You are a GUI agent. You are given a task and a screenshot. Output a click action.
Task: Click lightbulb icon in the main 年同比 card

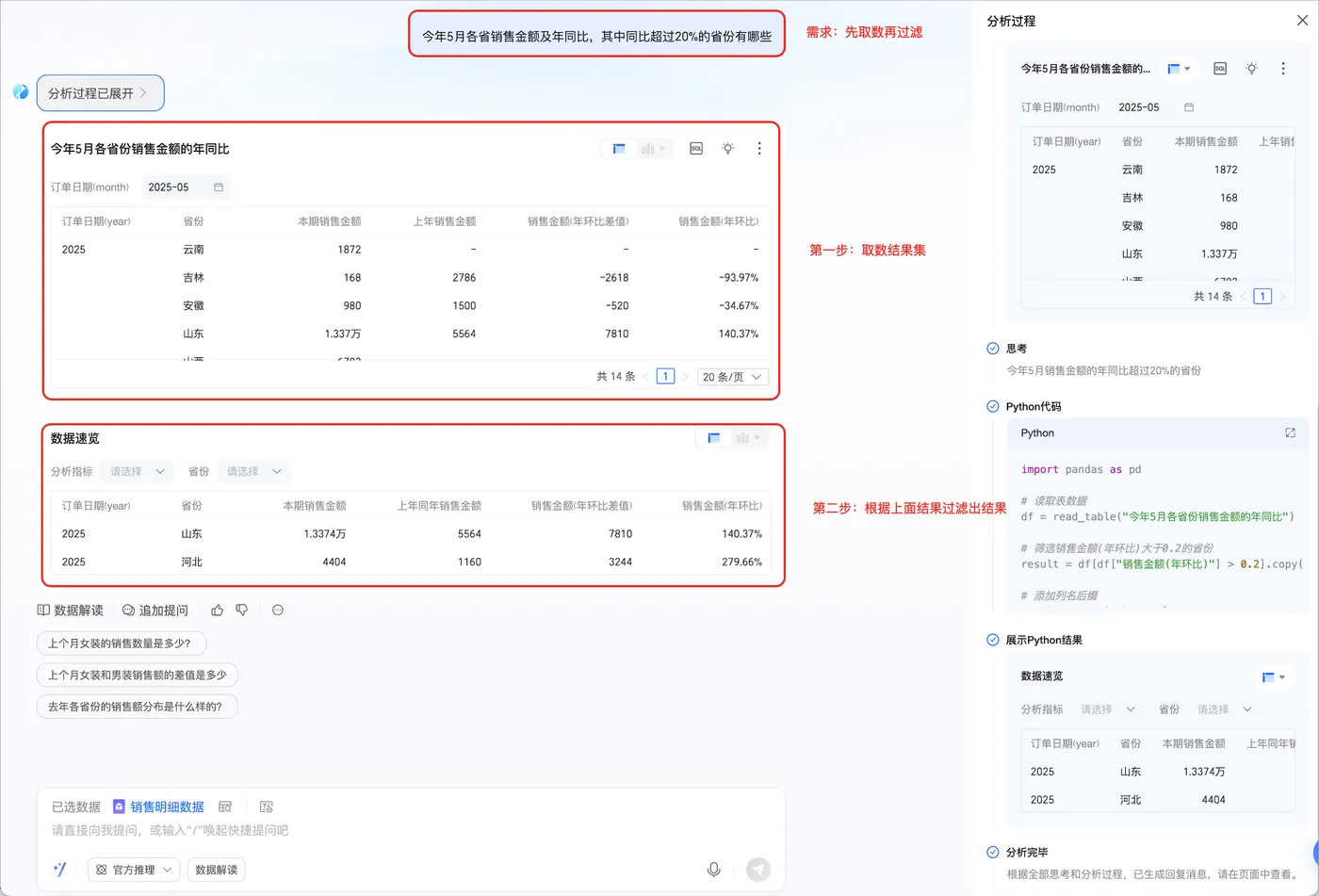[728, 149]
